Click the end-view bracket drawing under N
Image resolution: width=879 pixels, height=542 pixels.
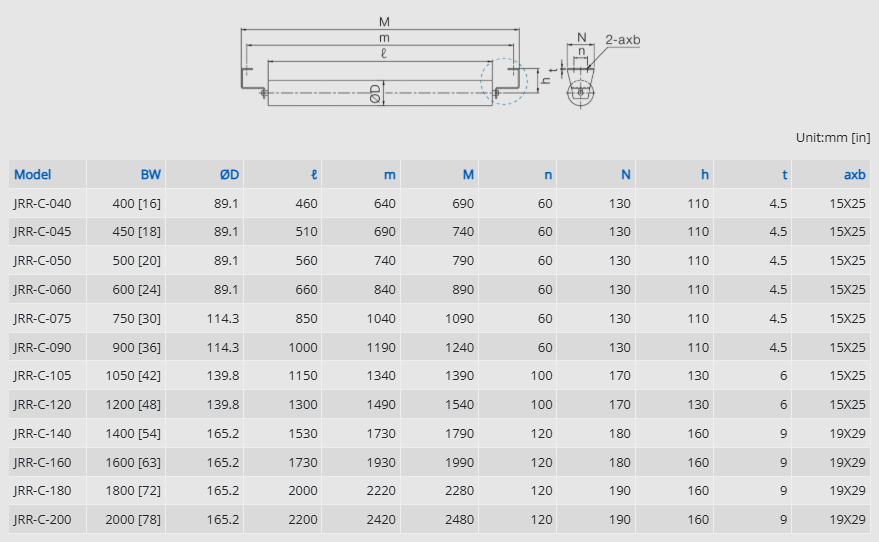(580, 90)
